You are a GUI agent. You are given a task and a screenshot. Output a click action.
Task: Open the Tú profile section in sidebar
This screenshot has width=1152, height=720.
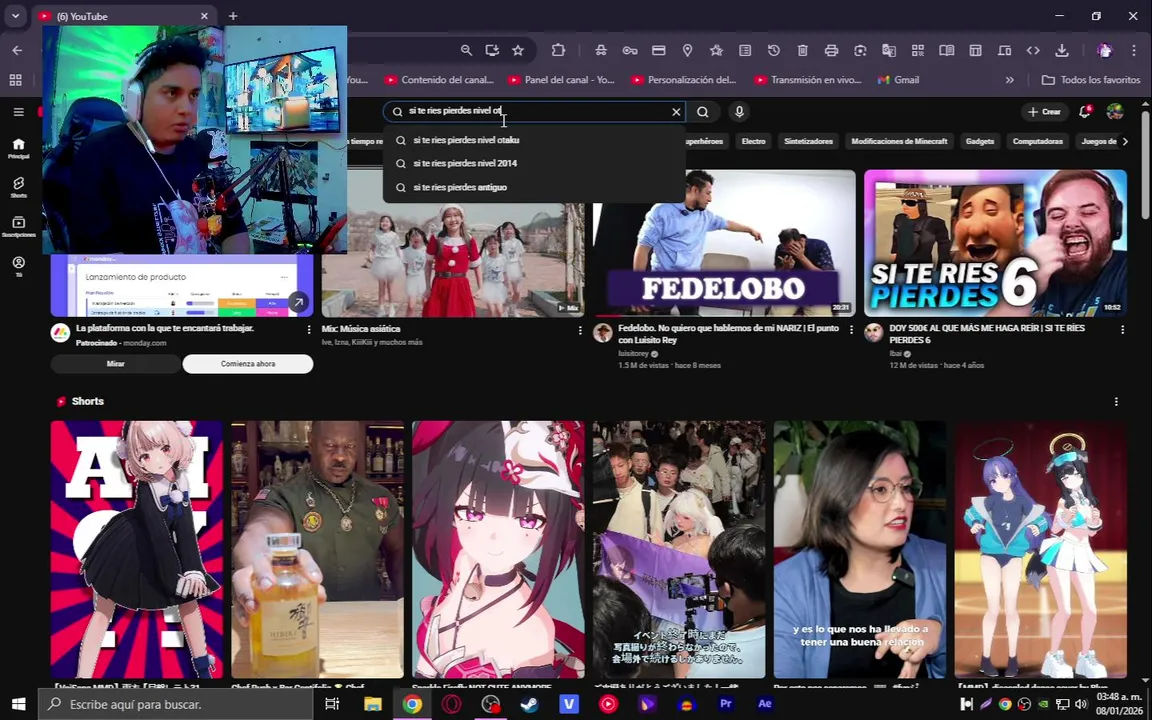[18, 266]
